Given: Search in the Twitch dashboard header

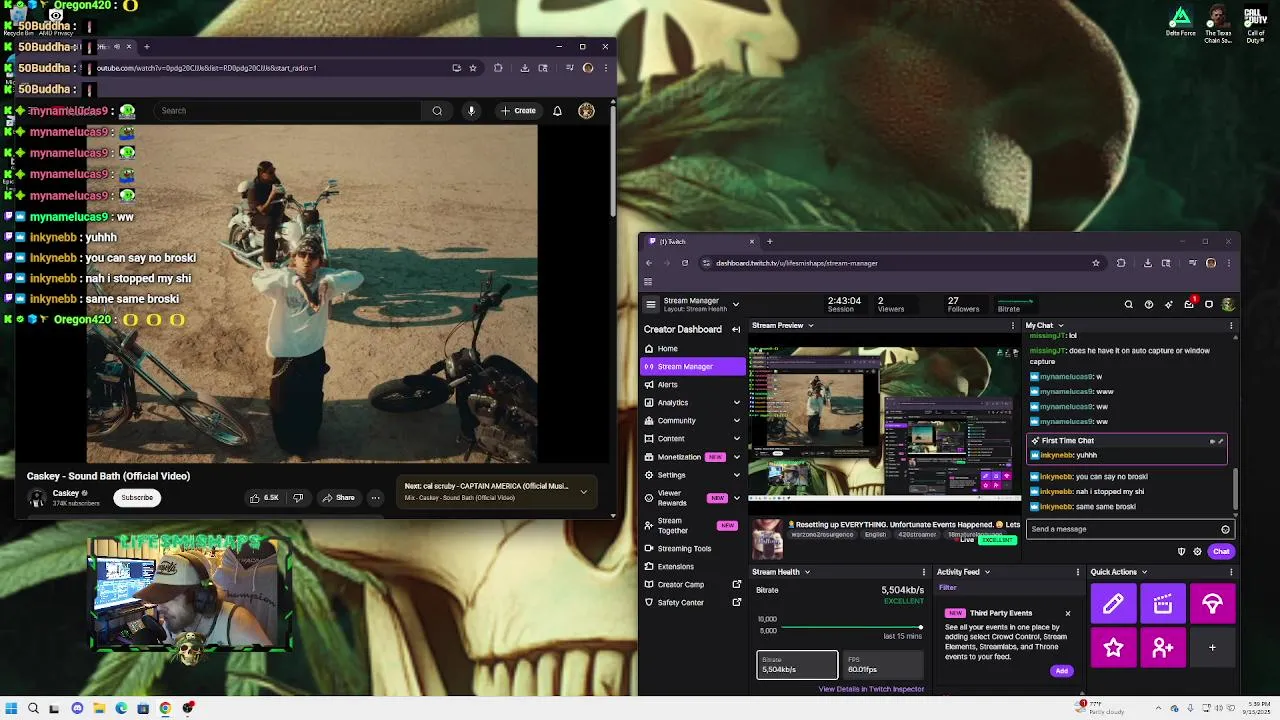Looking at the screenshot, I should coord(1129,304).
